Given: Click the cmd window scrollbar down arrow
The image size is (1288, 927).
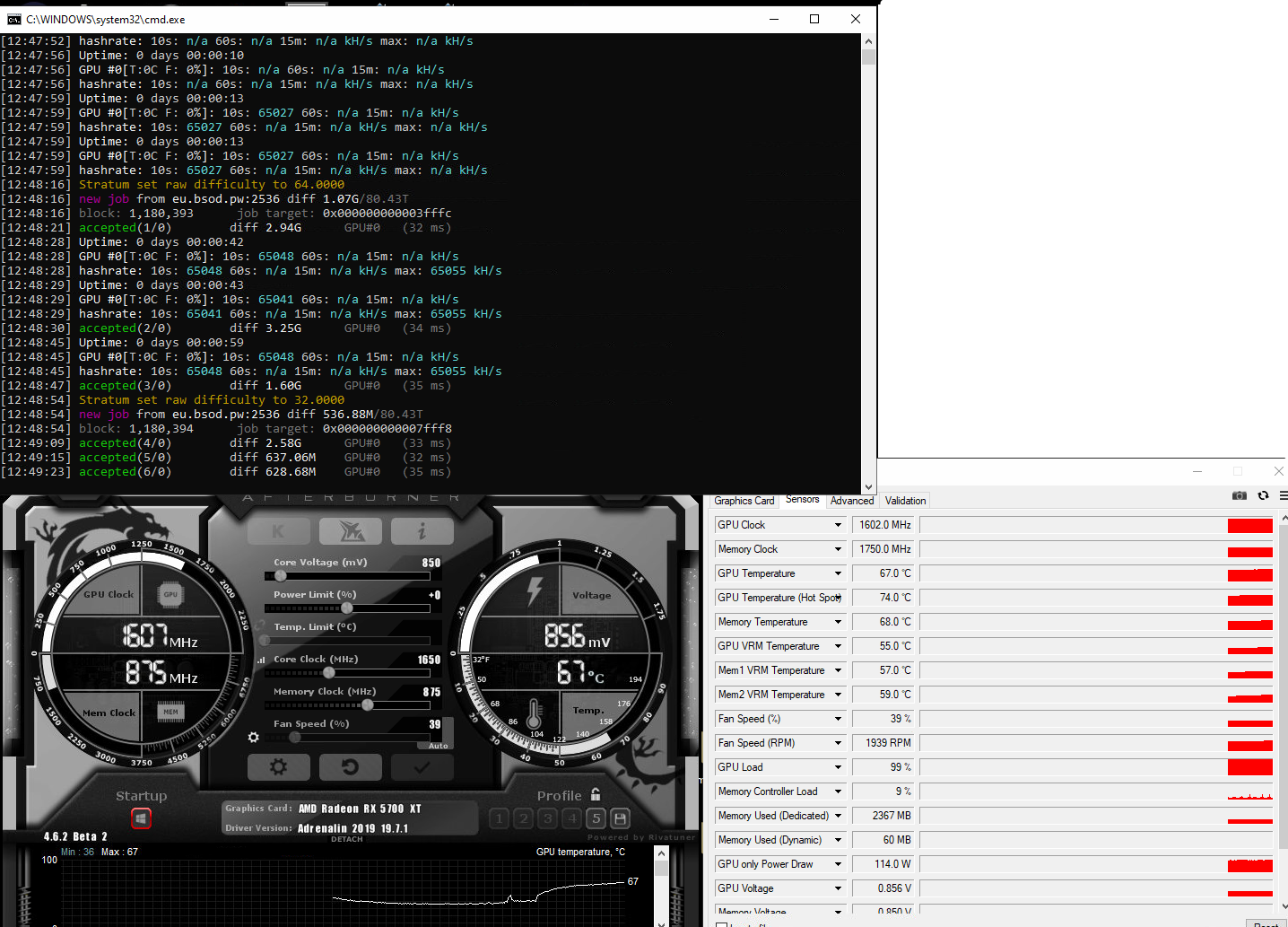Looking at the screenshot, I should tap(868, 486).
